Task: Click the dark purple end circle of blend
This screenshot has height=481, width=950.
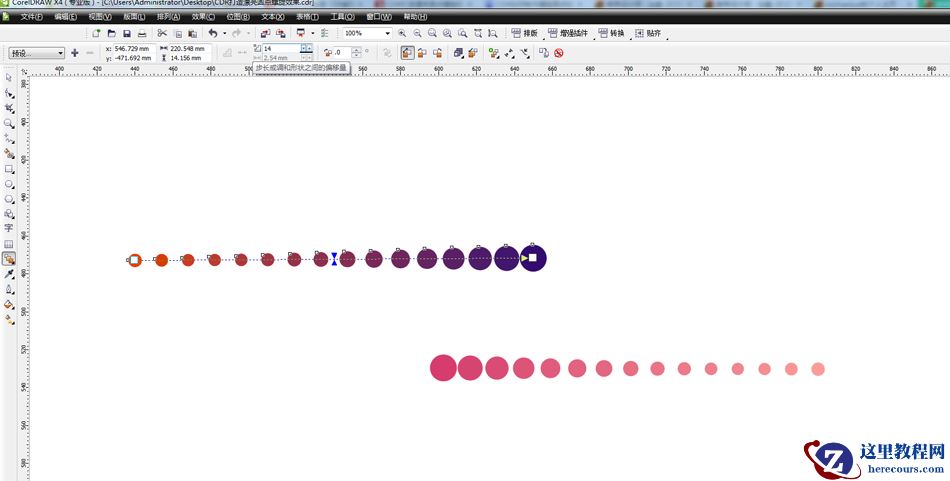Action: (x=533, y=258)
